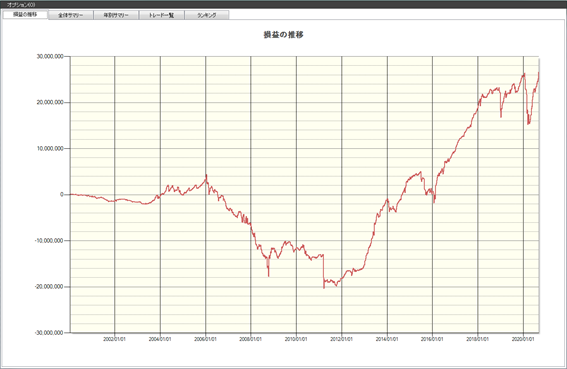
Task: Click the 2006/01/01 x-axis date label
Action: tap(205, 339)
